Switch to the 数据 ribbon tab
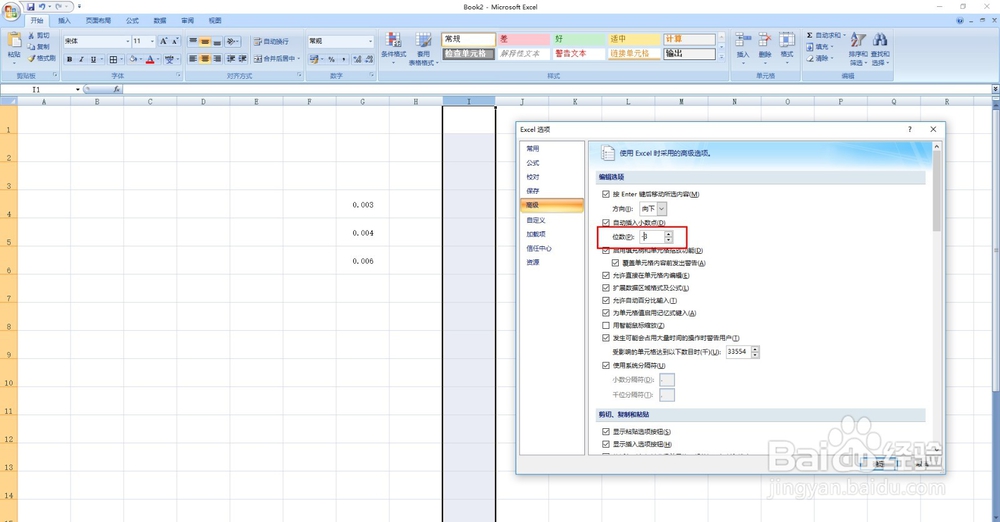1000x522 pixels. tap(160, 20)
